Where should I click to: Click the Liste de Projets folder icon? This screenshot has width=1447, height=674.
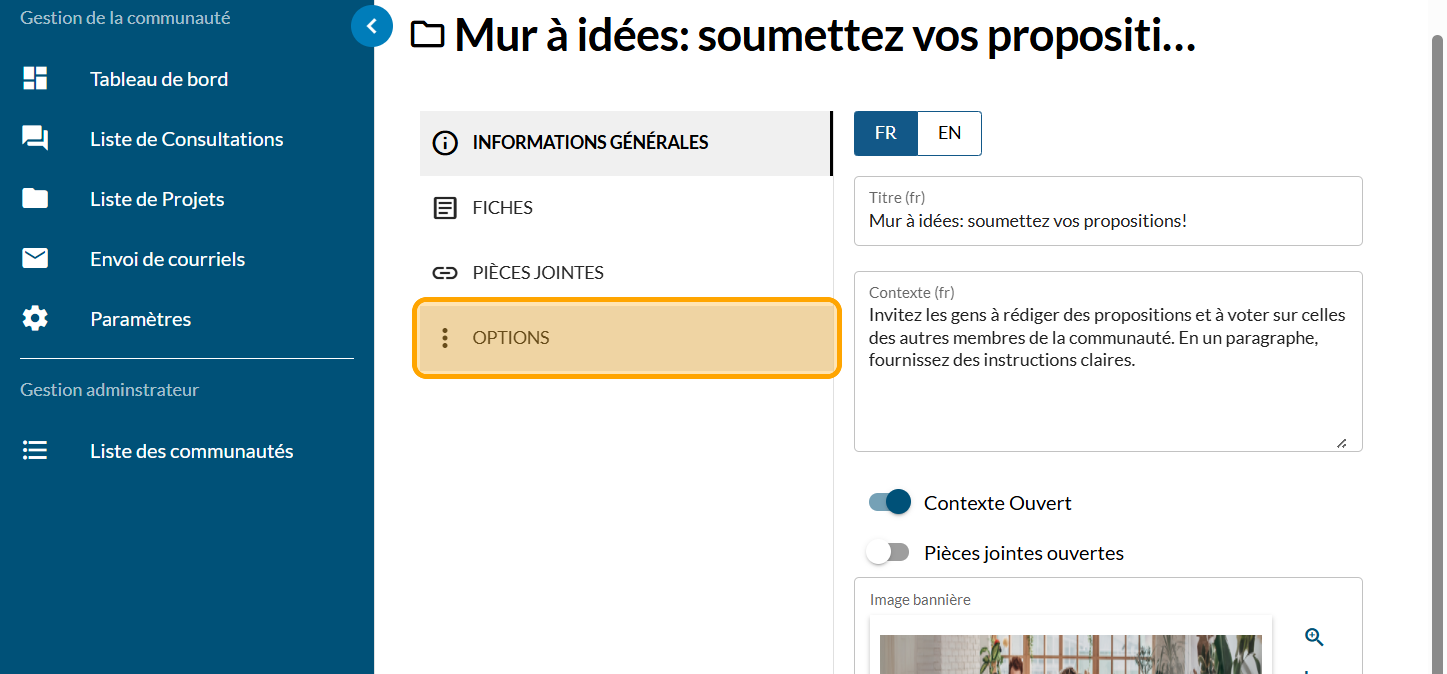click(x=35, y=199)
